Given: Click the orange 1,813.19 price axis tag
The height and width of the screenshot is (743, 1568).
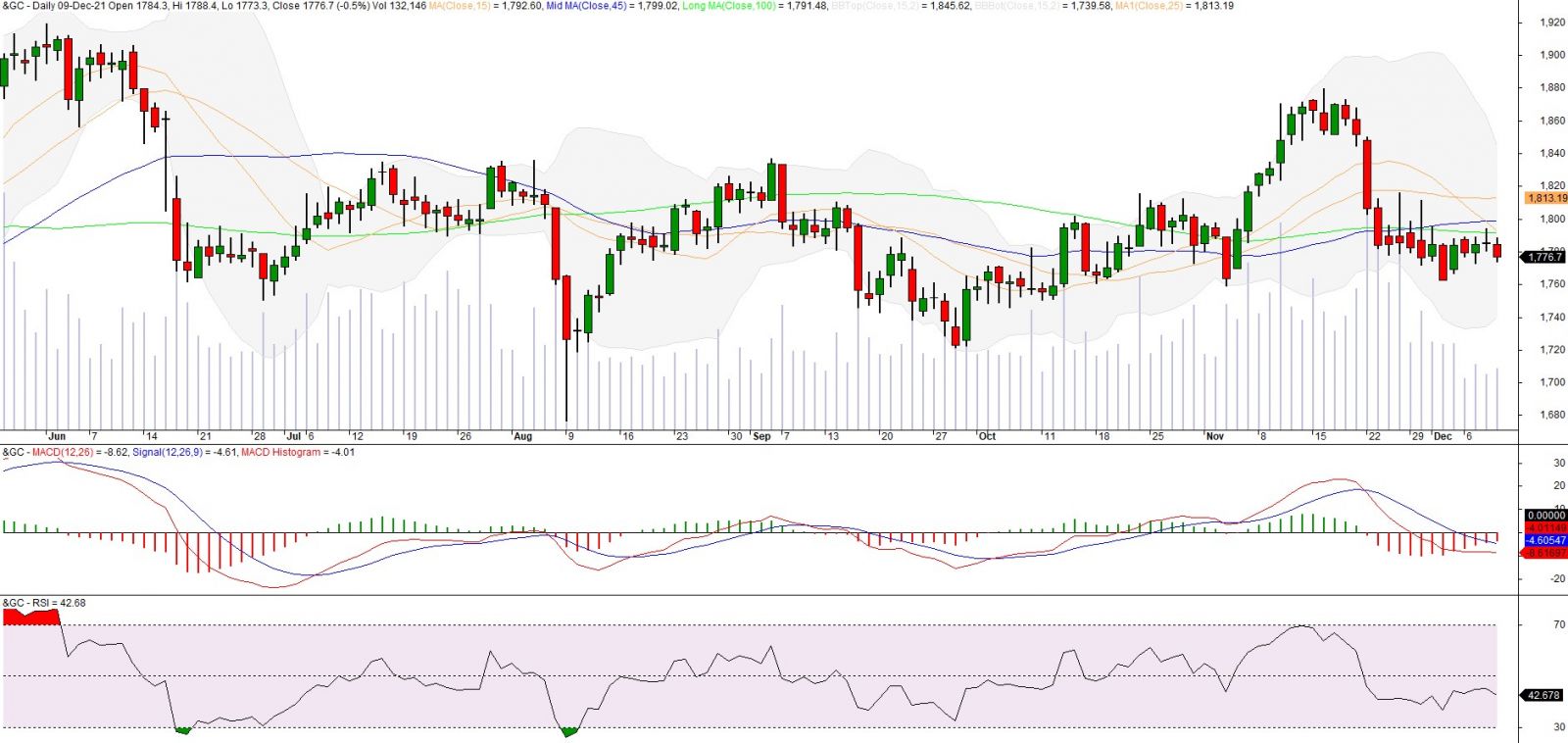Looking at the screenshot, I should tap(1545, 198).
